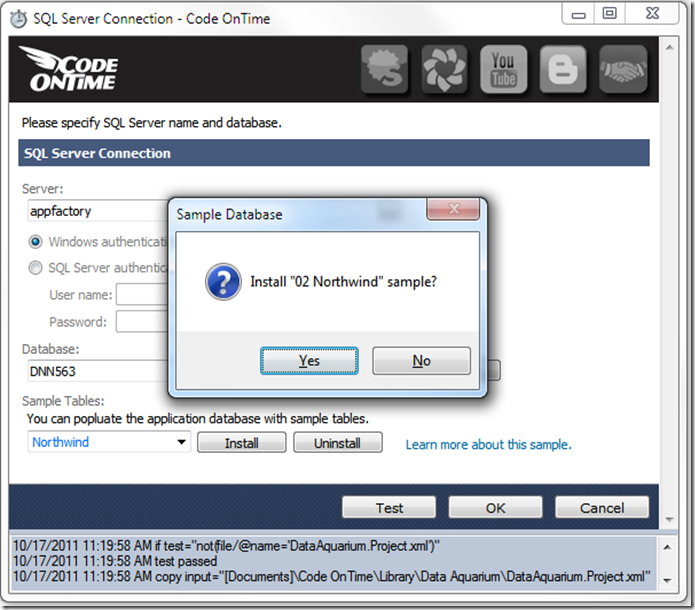This screenshot has width=695, height=610.
Task: Click the 'Database:' label
Action: pyautogui.click(x=51, y=349)
